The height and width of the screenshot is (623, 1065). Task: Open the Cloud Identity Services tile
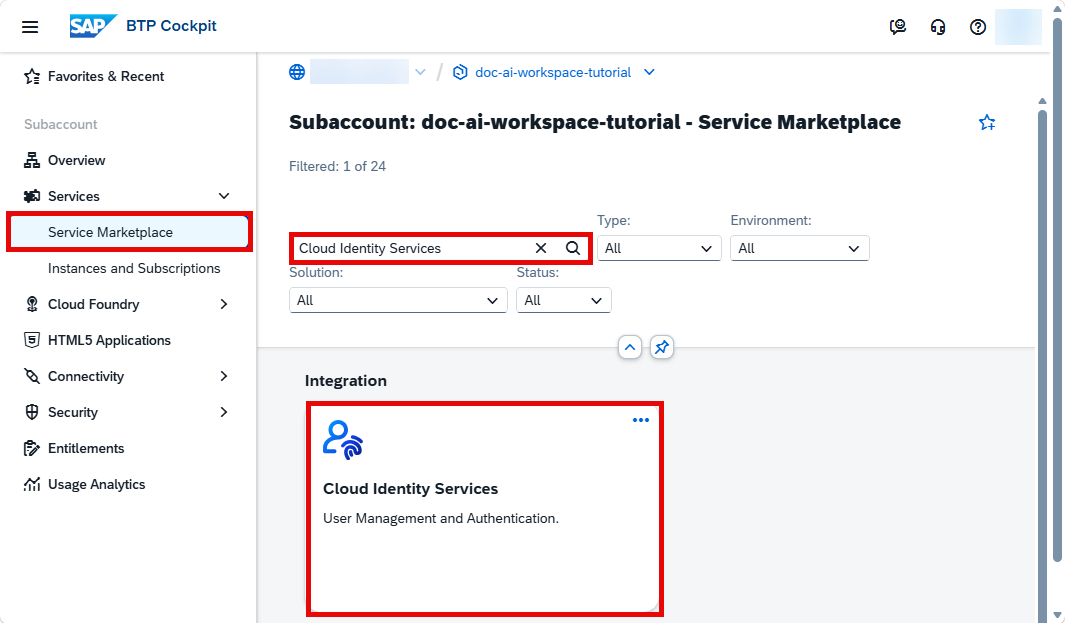tap(484, 509)
